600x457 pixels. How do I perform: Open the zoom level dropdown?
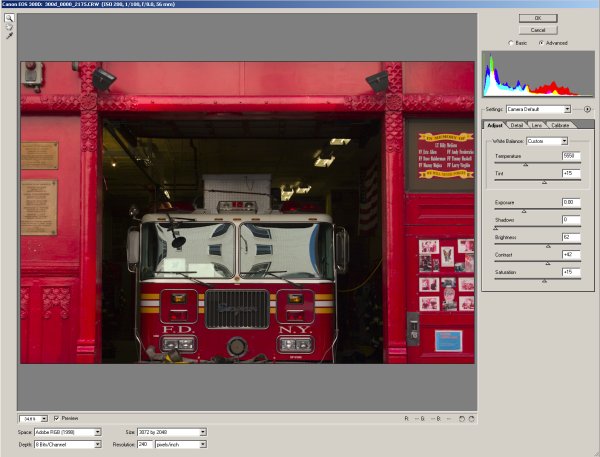coord(33,419)
